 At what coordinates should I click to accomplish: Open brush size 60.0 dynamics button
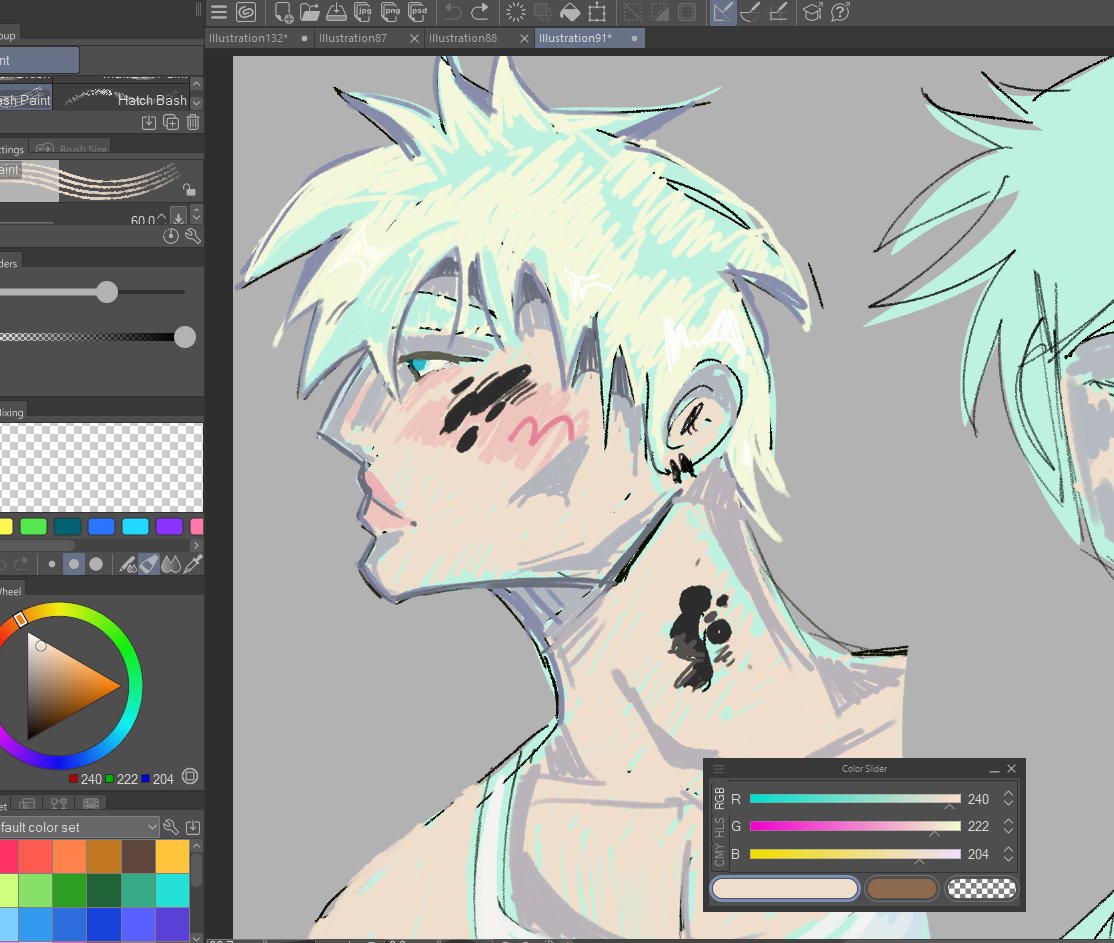(178, 217)
